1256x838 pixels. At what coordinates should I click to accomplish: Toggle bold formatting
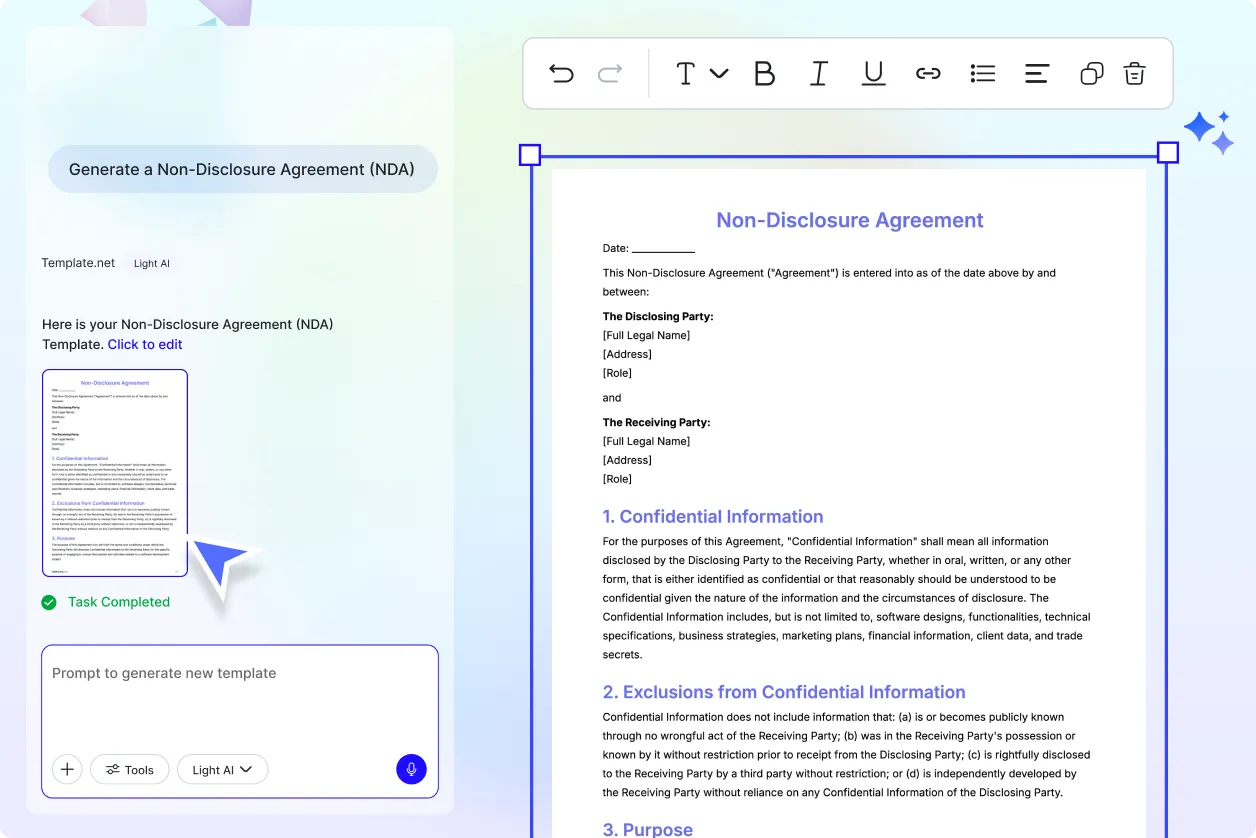[765, 73]
